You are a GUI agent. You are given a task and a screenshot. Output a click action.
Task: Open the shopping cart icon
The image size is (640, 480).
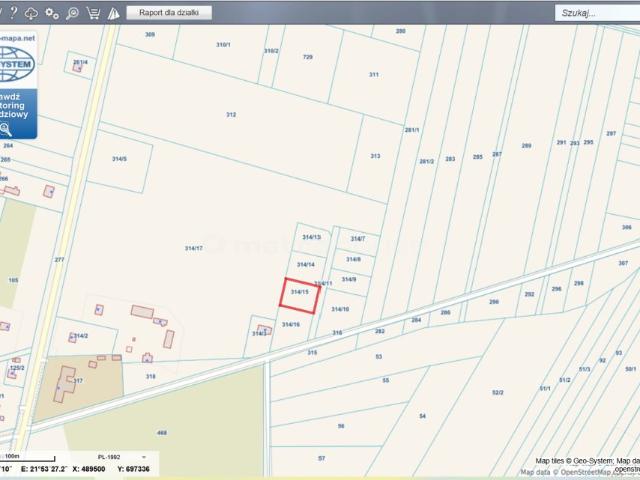pos(93,13)
